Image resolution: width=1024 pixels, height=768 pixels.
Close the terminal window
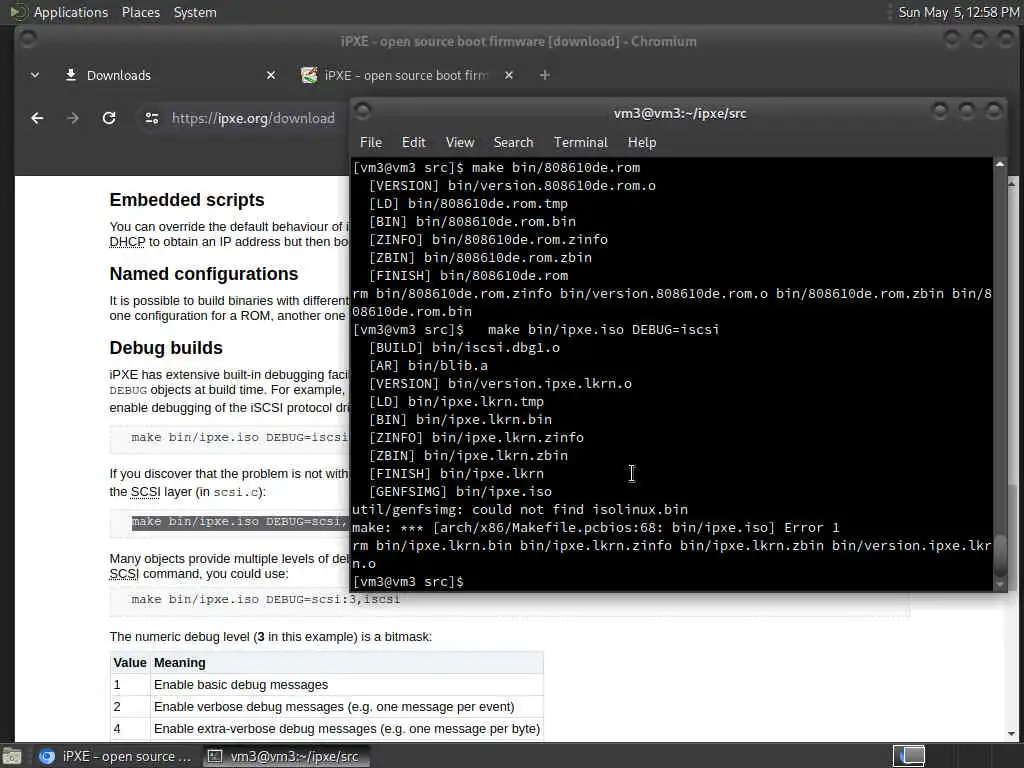pos(994,112)
